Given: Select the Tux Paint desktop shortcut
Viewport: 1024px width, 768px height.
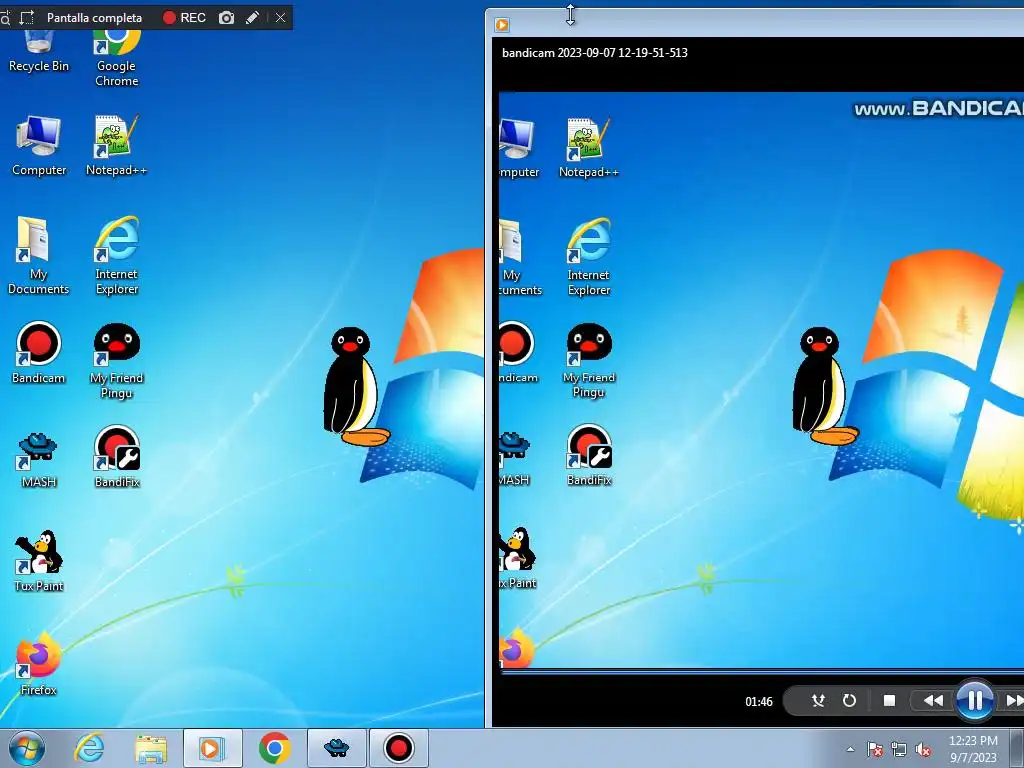Looking at the screenshot, I should [39, 562].
